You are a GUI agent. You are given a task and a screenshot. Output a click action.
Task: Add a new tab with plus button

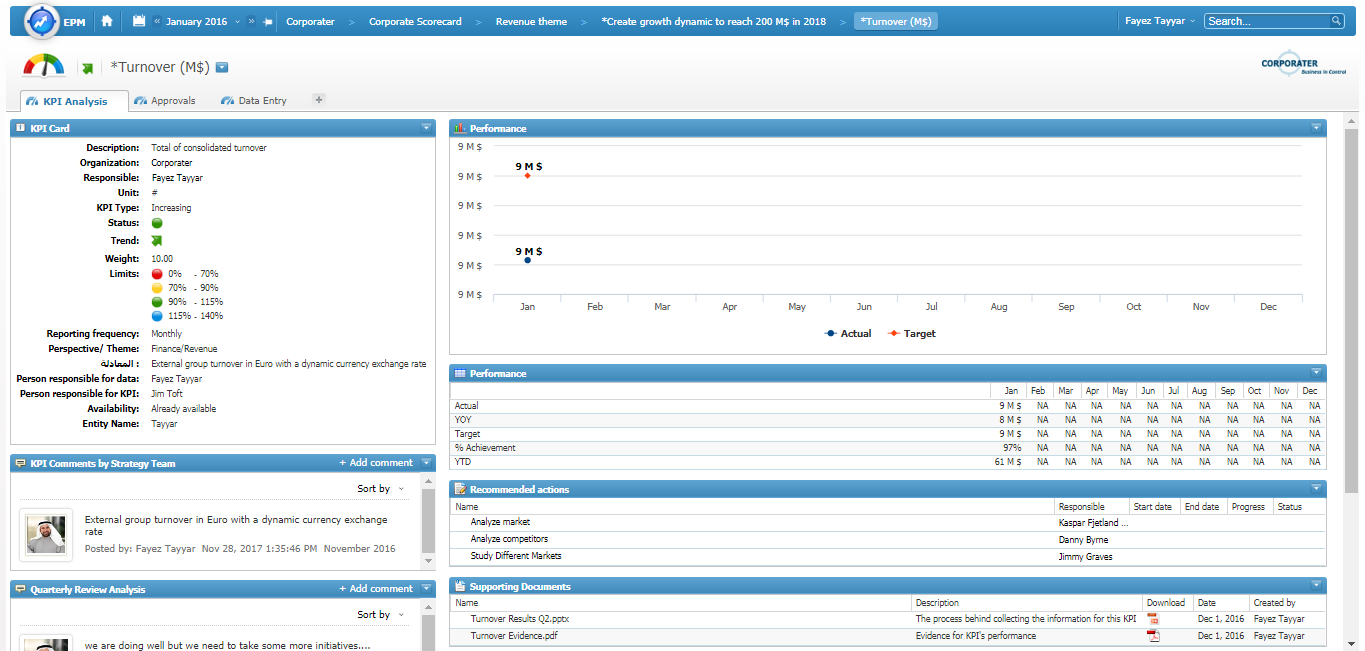pos(319,99)
